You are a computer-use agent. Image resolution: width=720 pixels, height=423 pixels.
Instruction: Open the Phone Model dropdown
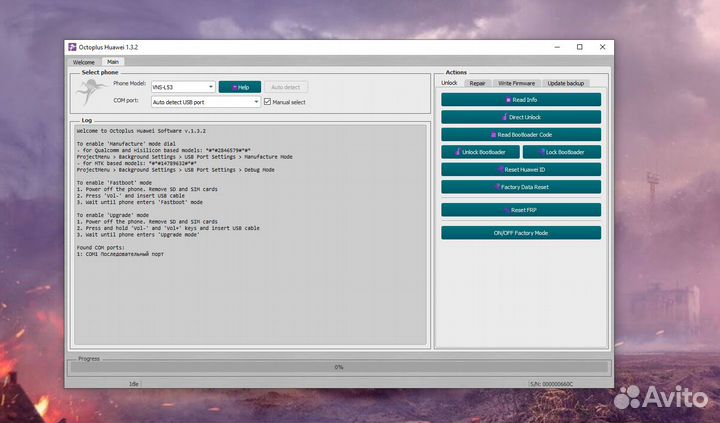(x=183, y=87)
